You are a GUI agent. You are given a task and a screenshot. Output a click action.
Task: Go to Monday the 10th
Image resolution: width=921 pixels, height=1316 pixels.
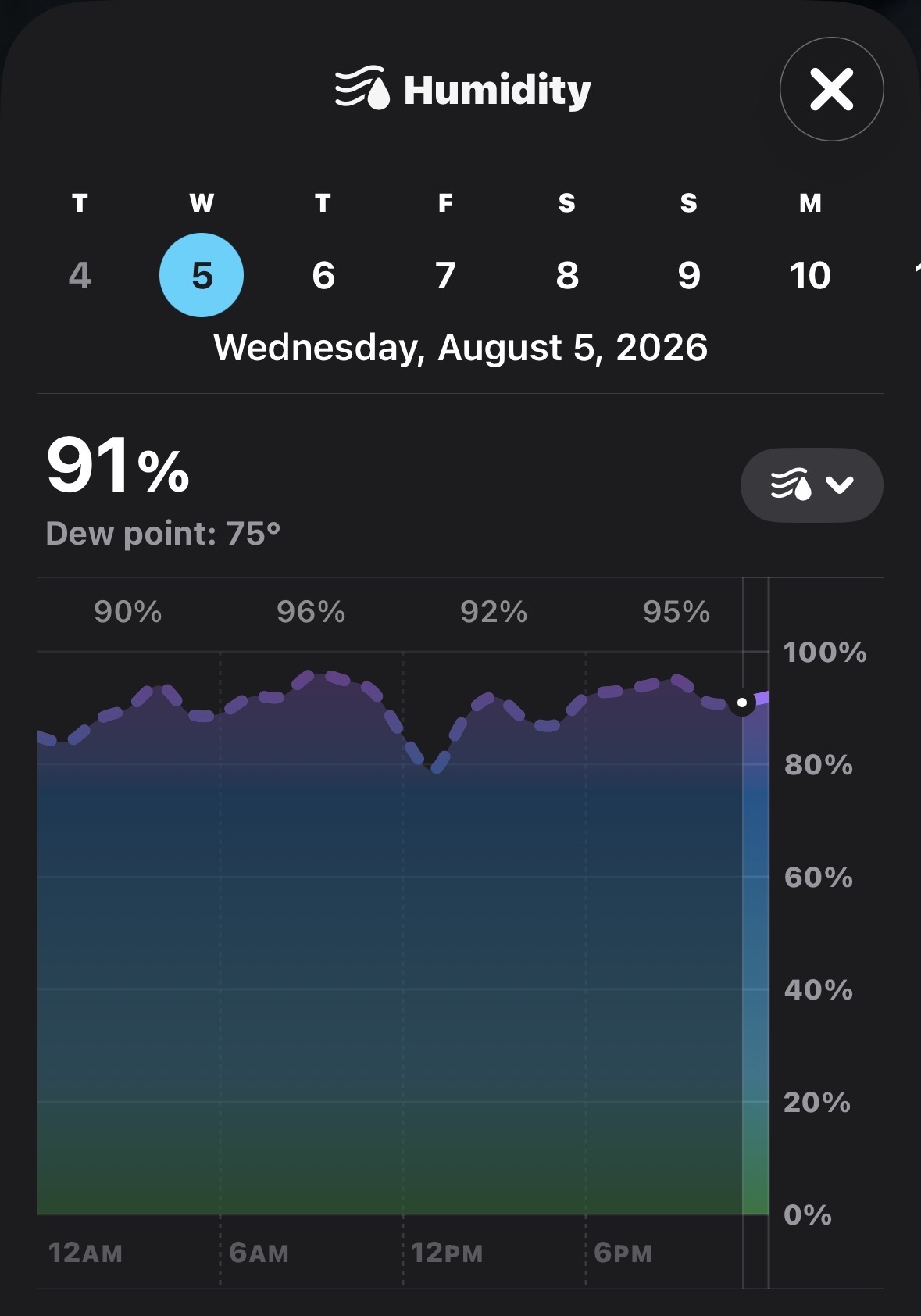point(810,275)
